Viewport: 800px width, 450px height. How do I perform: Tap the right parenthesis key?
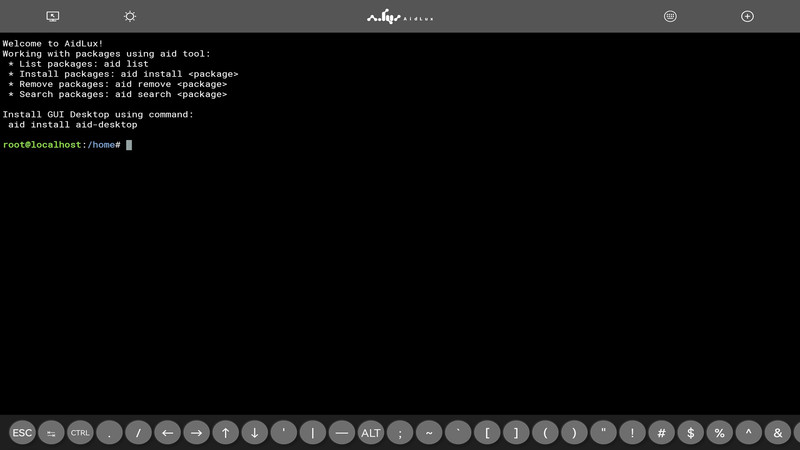574,433
